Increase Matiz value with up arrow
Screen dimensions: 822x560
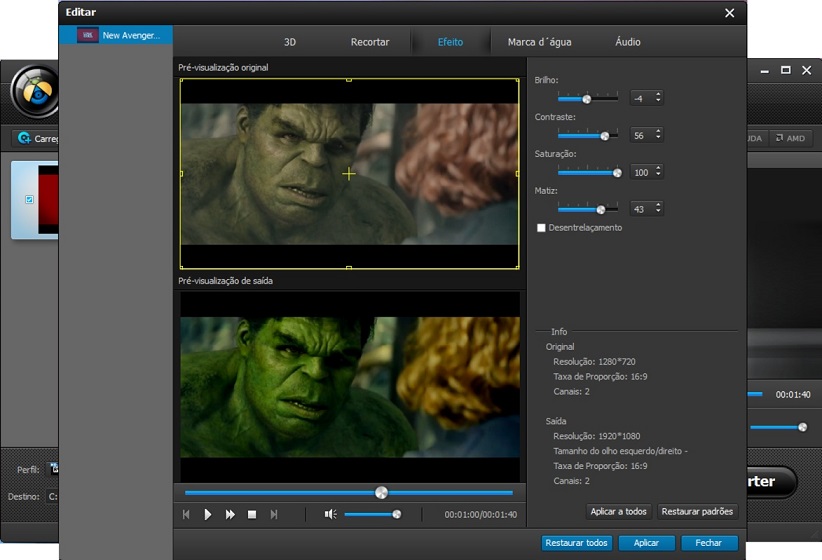pyautogui.click(x=658, y=204)
